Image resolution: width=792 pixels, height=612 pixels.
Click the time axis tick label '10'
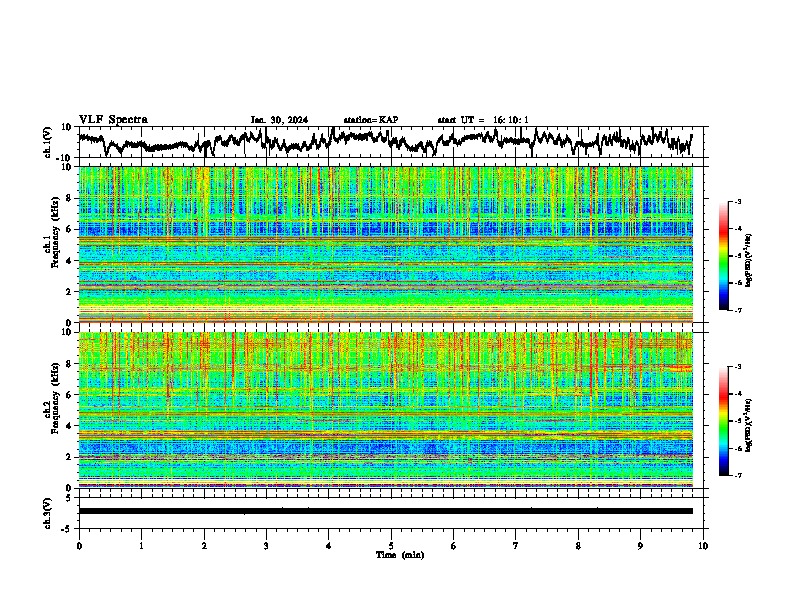click(x=703, y=546)
